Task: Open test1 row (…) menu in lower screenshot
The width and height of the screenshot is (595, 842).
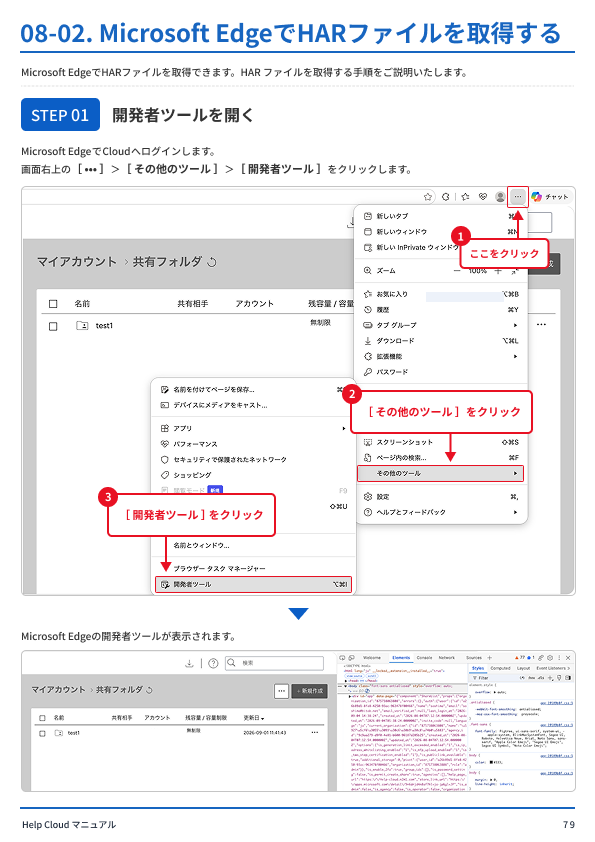Action: pyautogui.click(x=315, y=732)
